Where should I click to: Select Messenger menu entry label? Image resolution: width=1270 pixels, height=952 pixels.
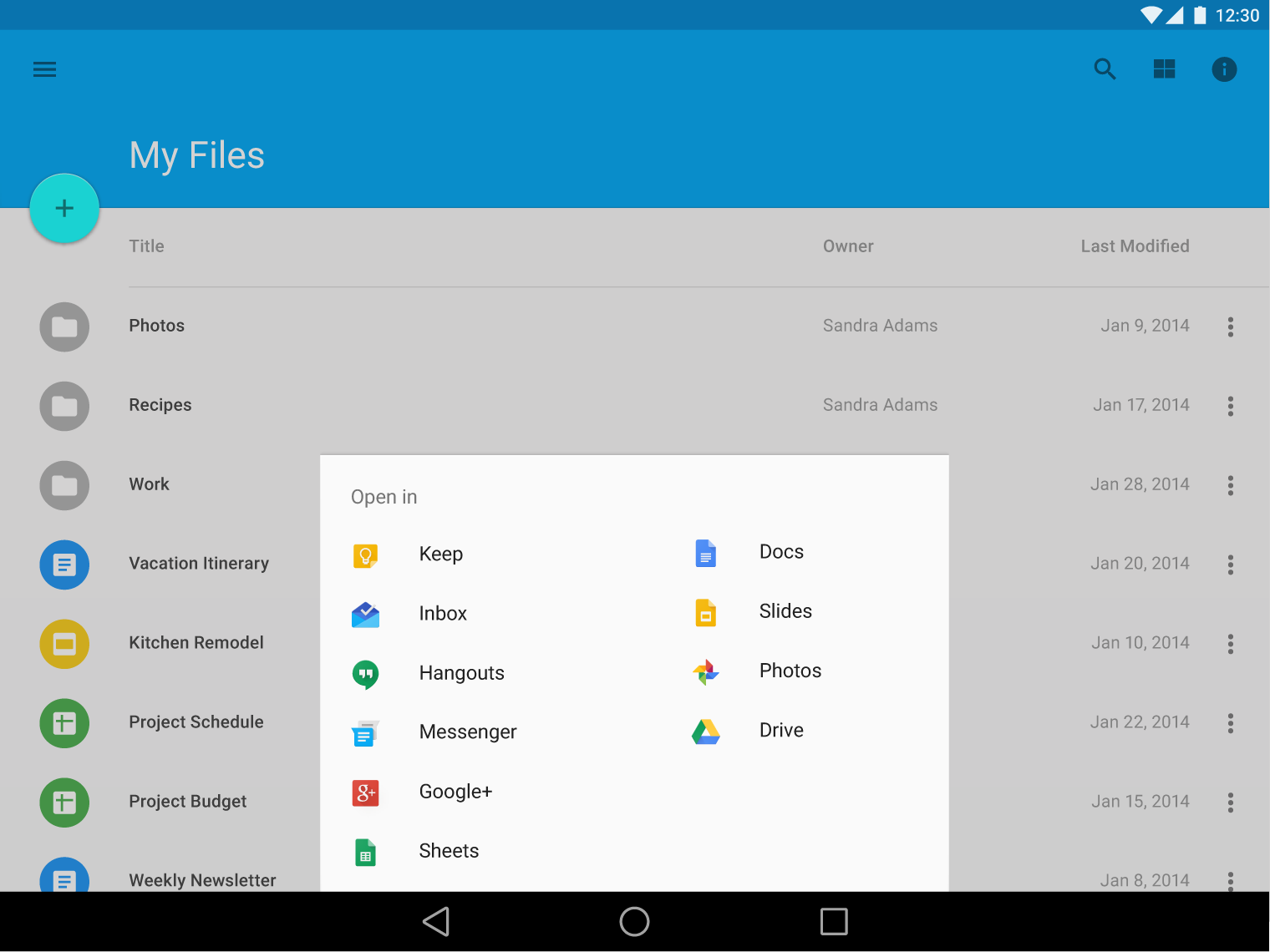pyautogui.click(x=468, y=732)
